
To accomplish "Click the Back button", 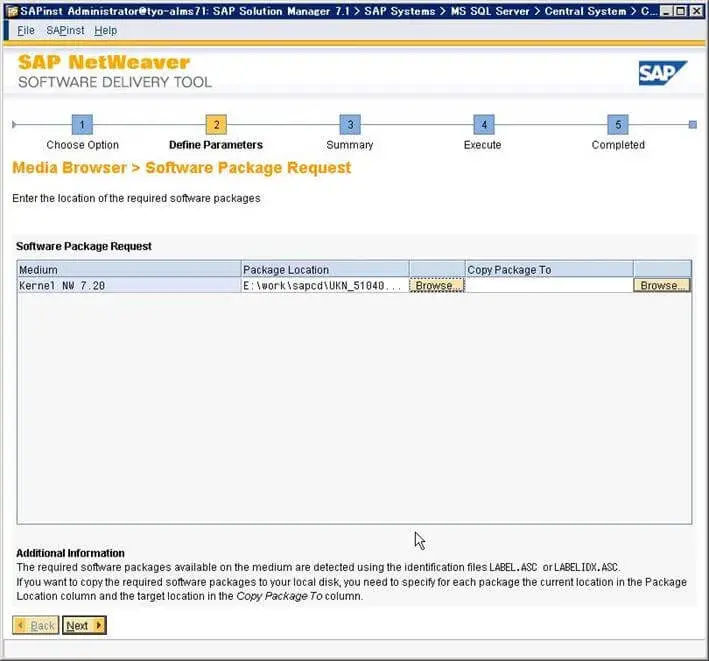I will coord(36,625).
